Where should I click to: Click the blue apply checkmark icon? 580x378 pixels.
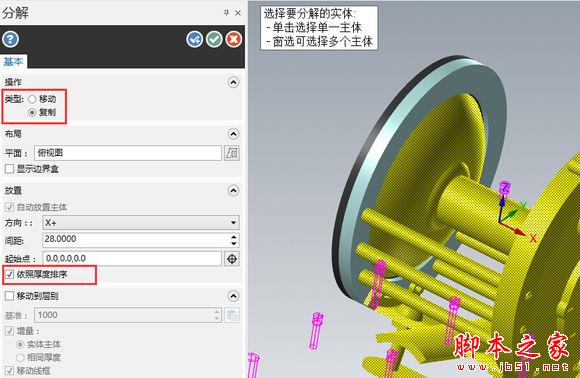pyautogui.click(x=195, y=39)
